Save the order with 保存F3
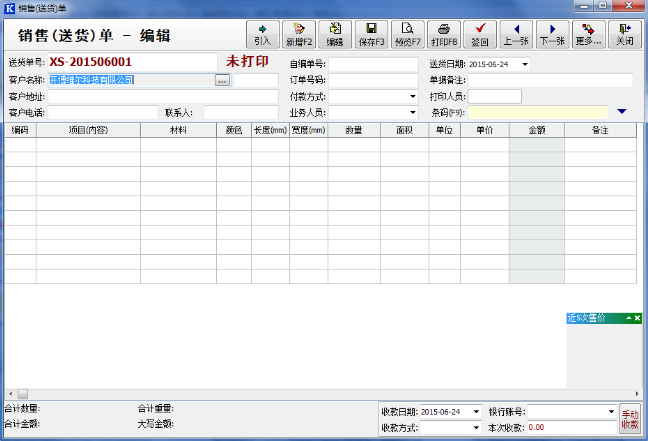The height and width of the screenshot is (441, 648). coord(371,35)
